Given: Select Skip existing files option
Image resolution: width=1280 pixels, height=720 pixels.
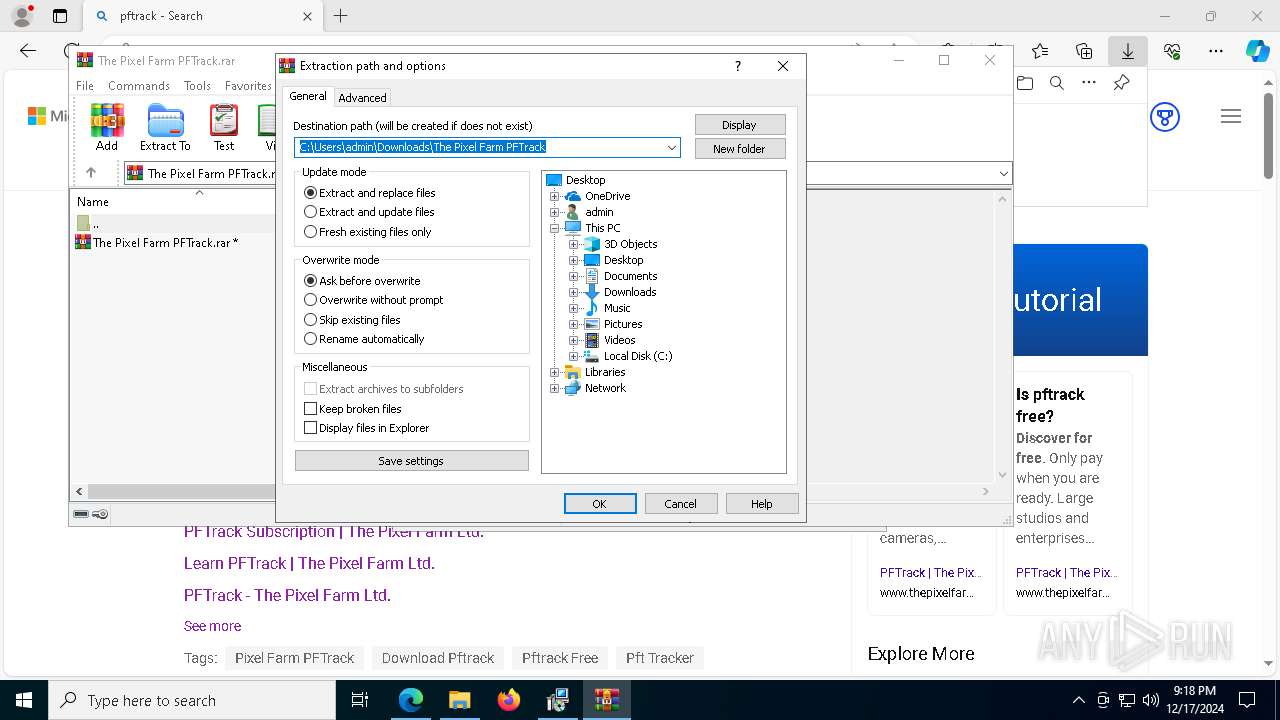Looking at the screenshot, I should (352, 320).
